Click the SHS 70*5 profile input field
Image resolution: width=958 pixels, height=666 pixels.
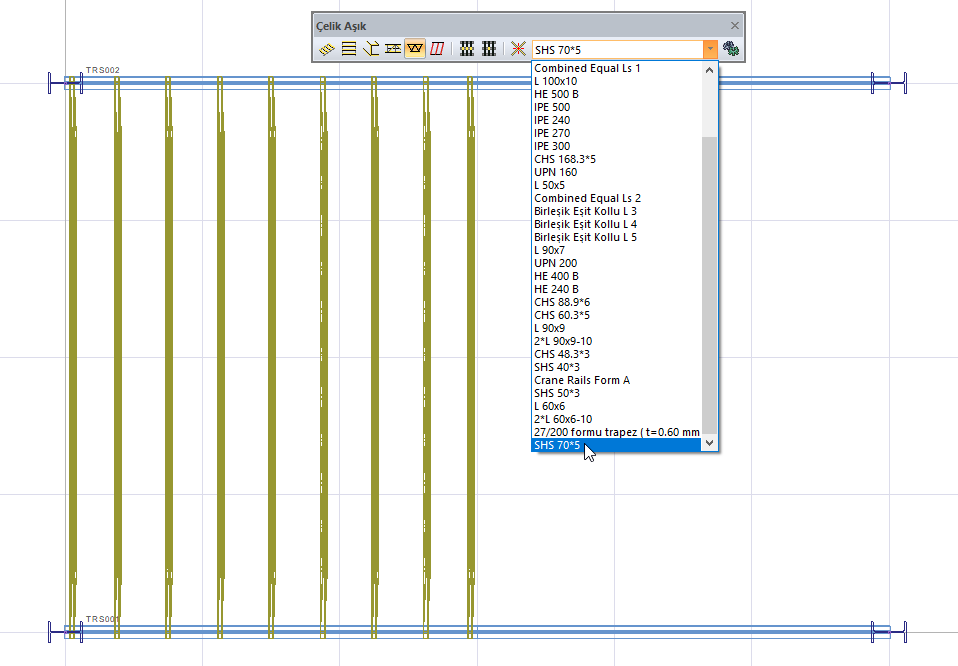[615, 49]
